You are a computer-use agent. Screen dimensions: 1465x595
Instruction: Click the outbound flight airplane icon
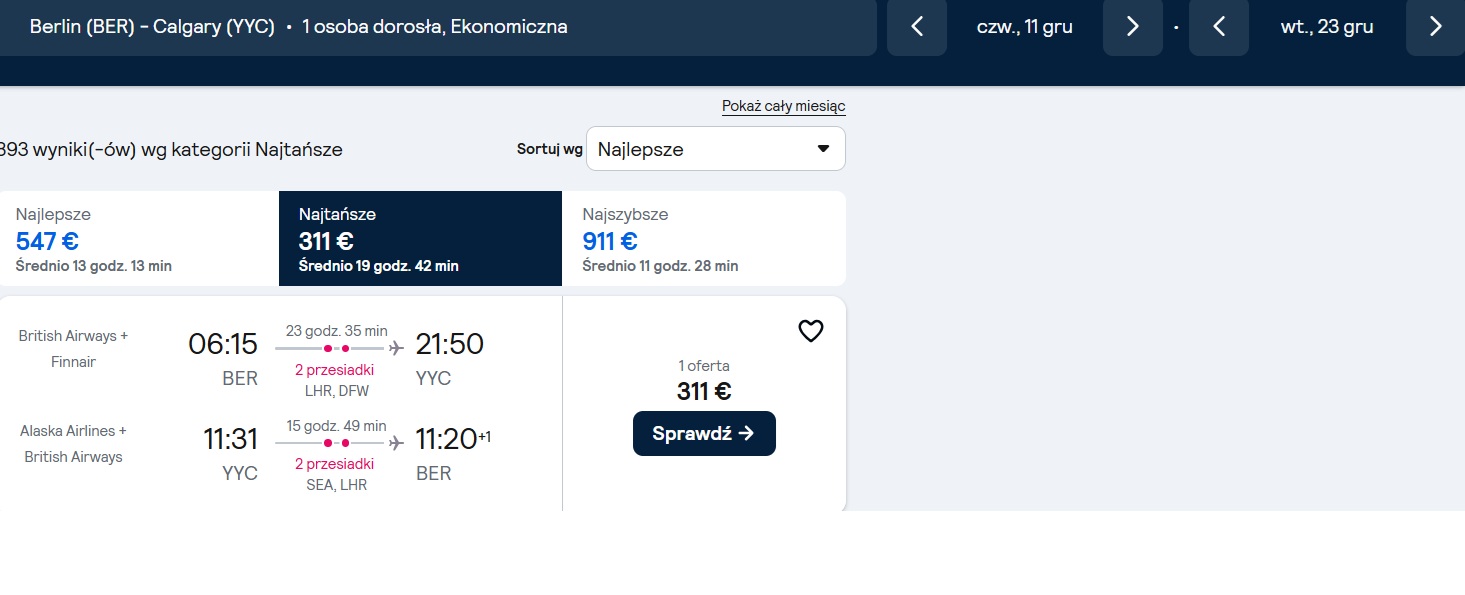click(396, 348)
